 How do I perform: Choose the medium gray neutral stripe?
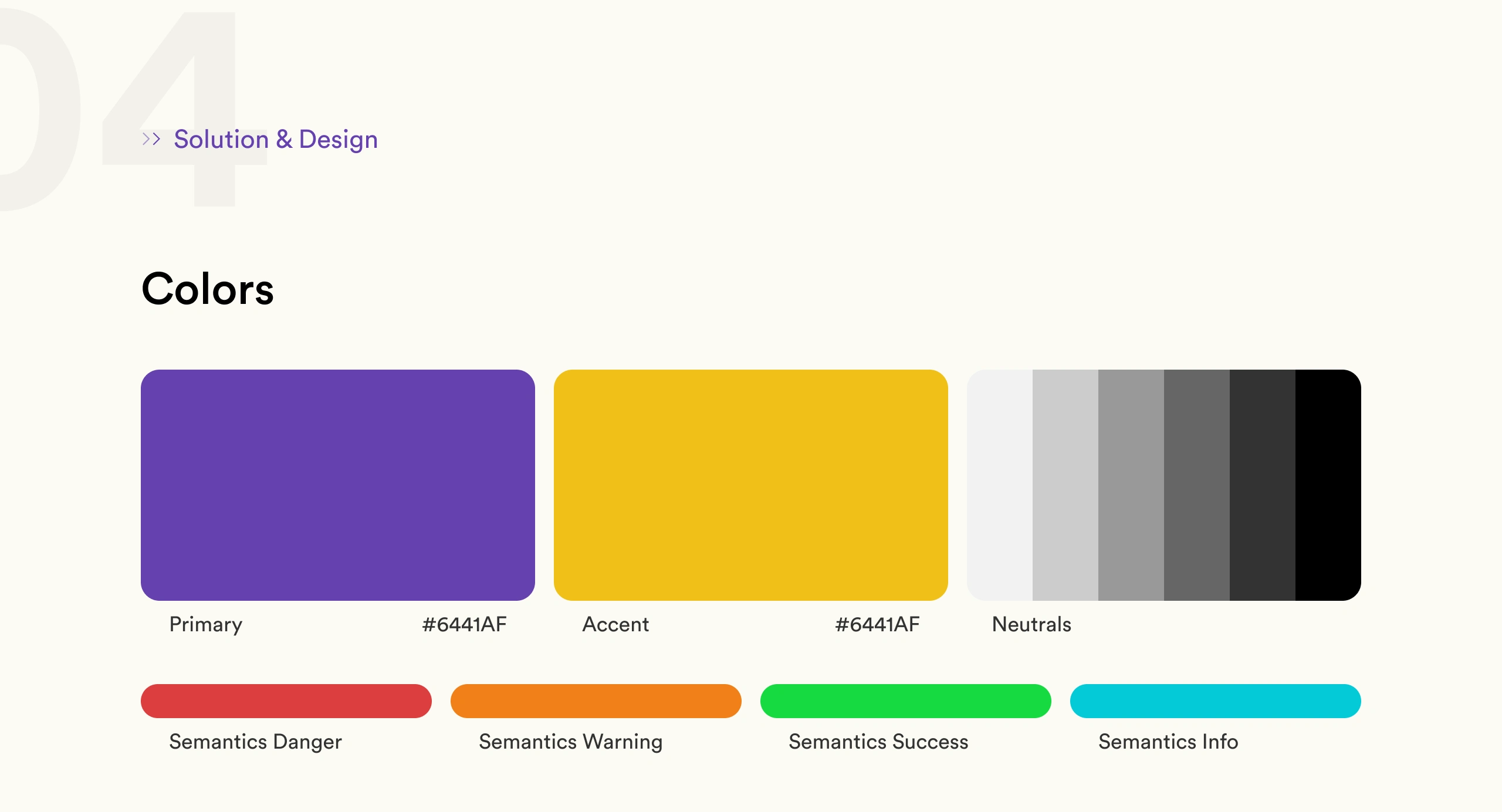click(x=1131, y=485)
